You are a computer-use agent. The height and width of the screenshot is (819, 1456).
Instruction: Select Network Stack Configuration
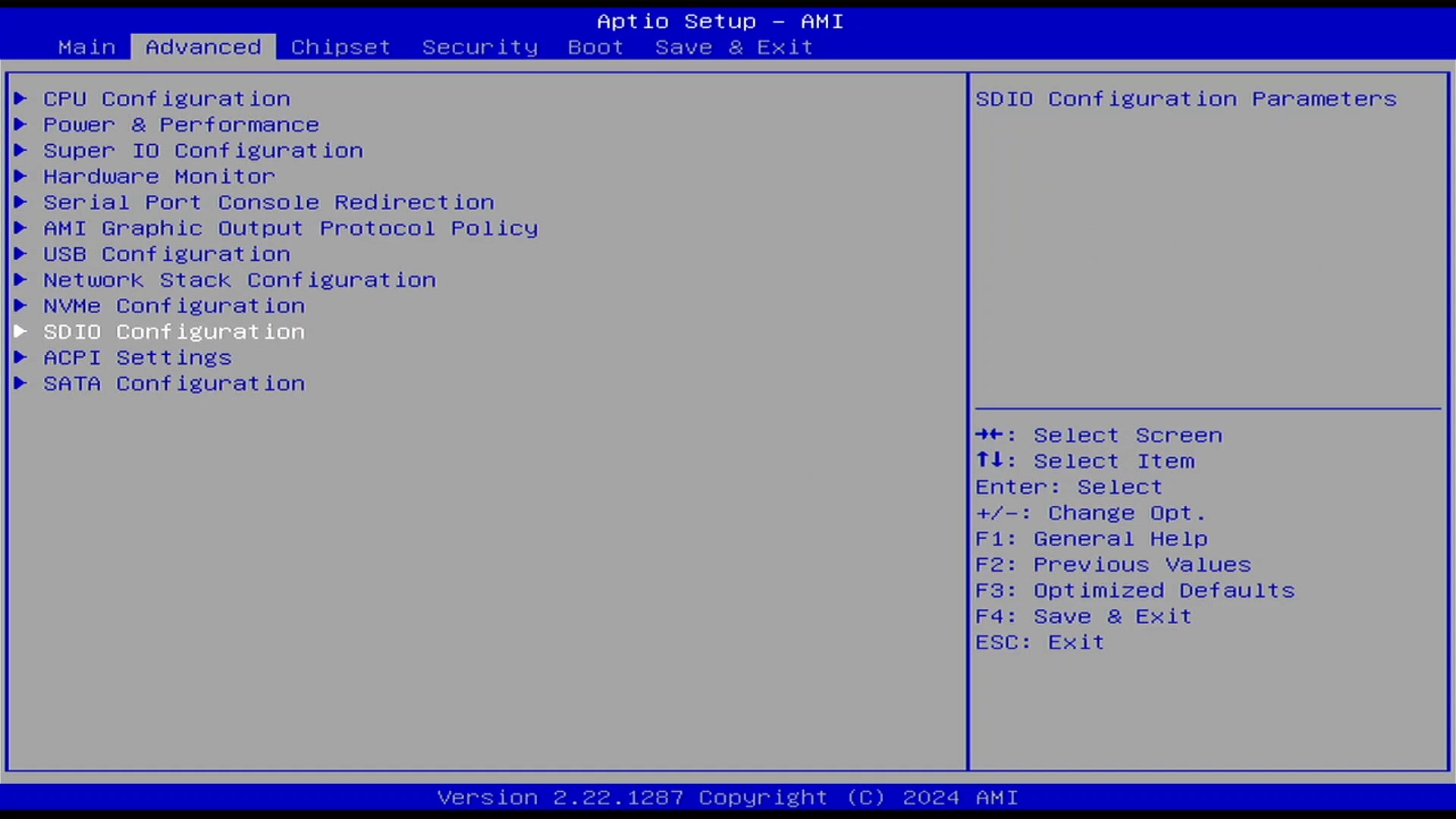click(x=240, y=280)
